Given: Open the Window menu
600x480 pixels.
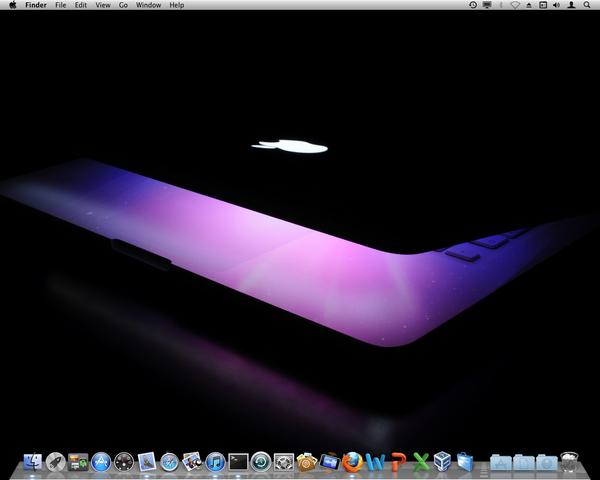Looking at the screenshot, I should pyautogui.click(x=148, y=5).
